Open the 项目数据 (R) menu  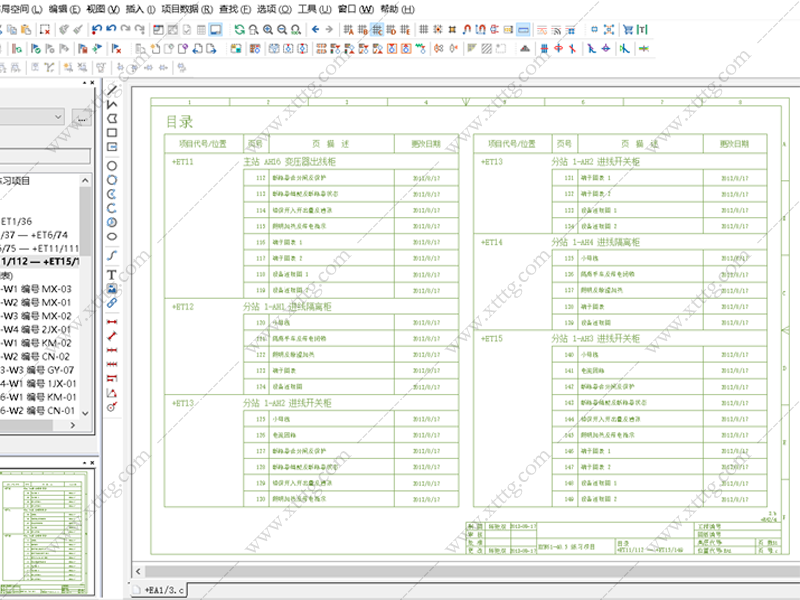pos(187,9)
